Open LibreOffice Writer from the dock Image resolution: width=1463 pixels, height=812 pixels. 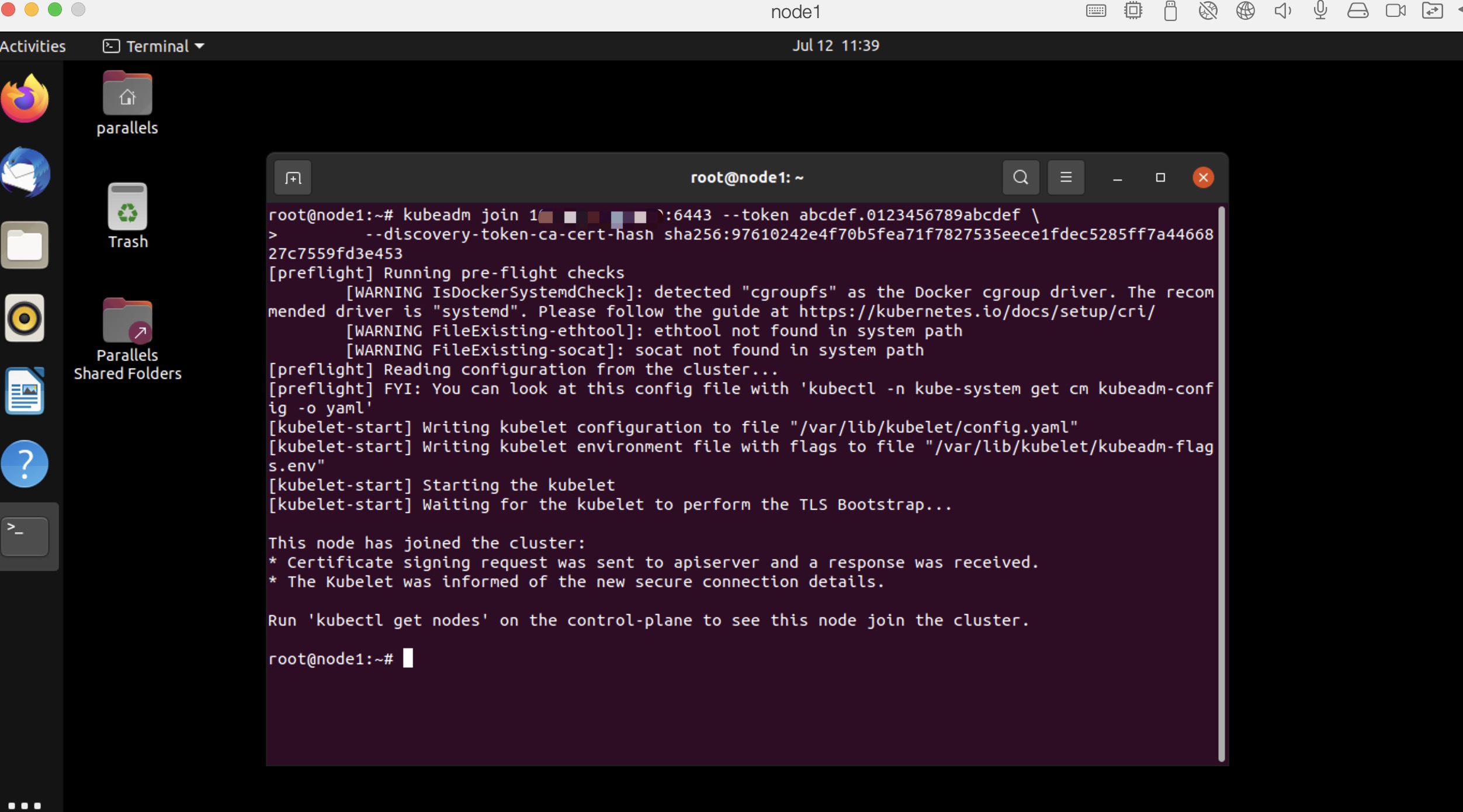(25, 391)
